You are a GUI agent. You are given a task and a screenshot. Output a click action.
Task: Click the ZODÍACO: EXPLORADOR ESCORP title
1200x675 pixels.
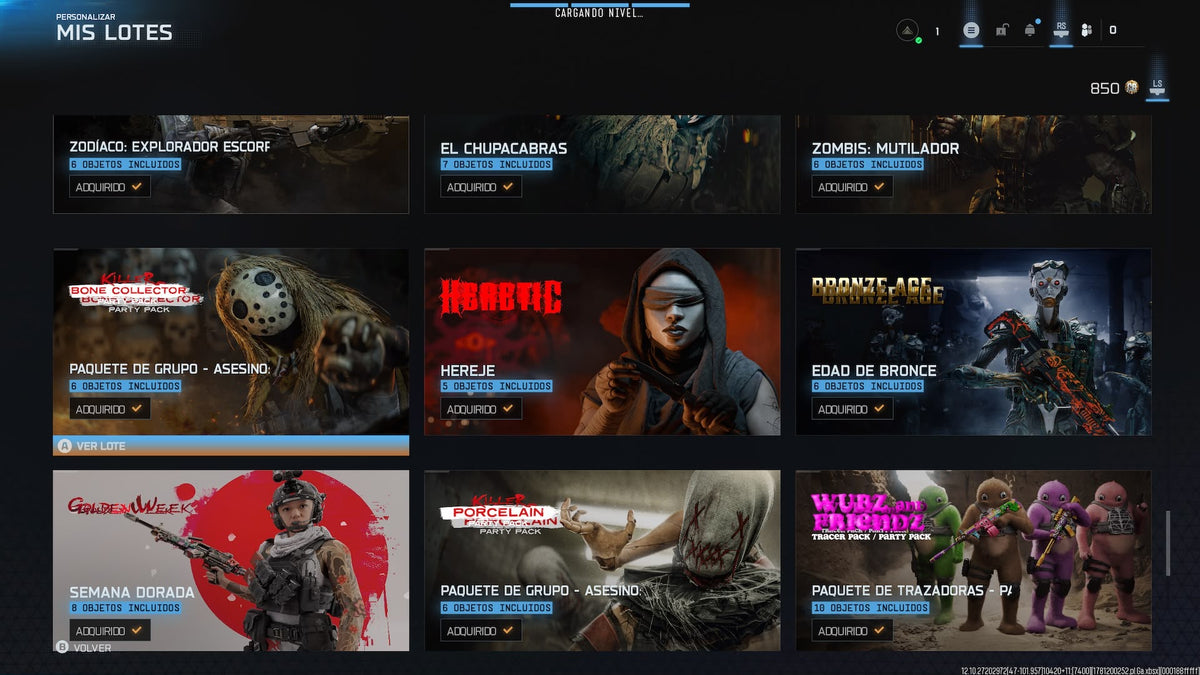[x=170, y=147]
